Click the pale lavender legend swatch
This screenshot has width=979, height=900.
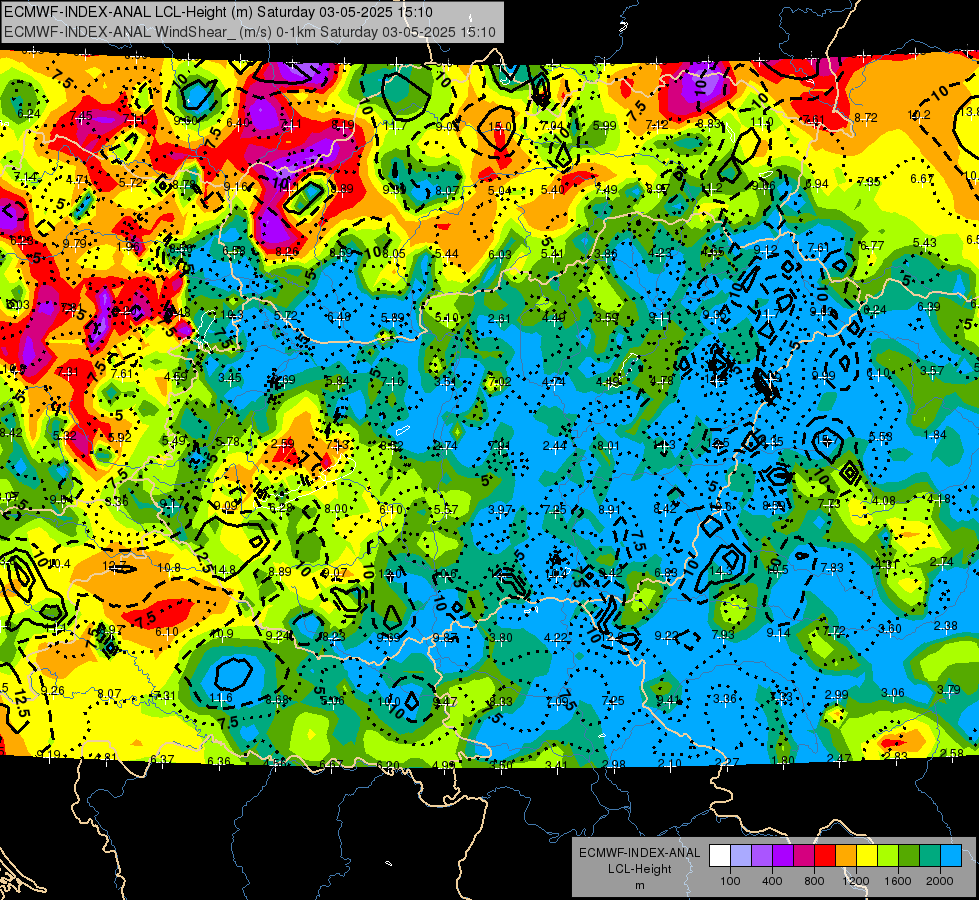click(x=741, y=856)
